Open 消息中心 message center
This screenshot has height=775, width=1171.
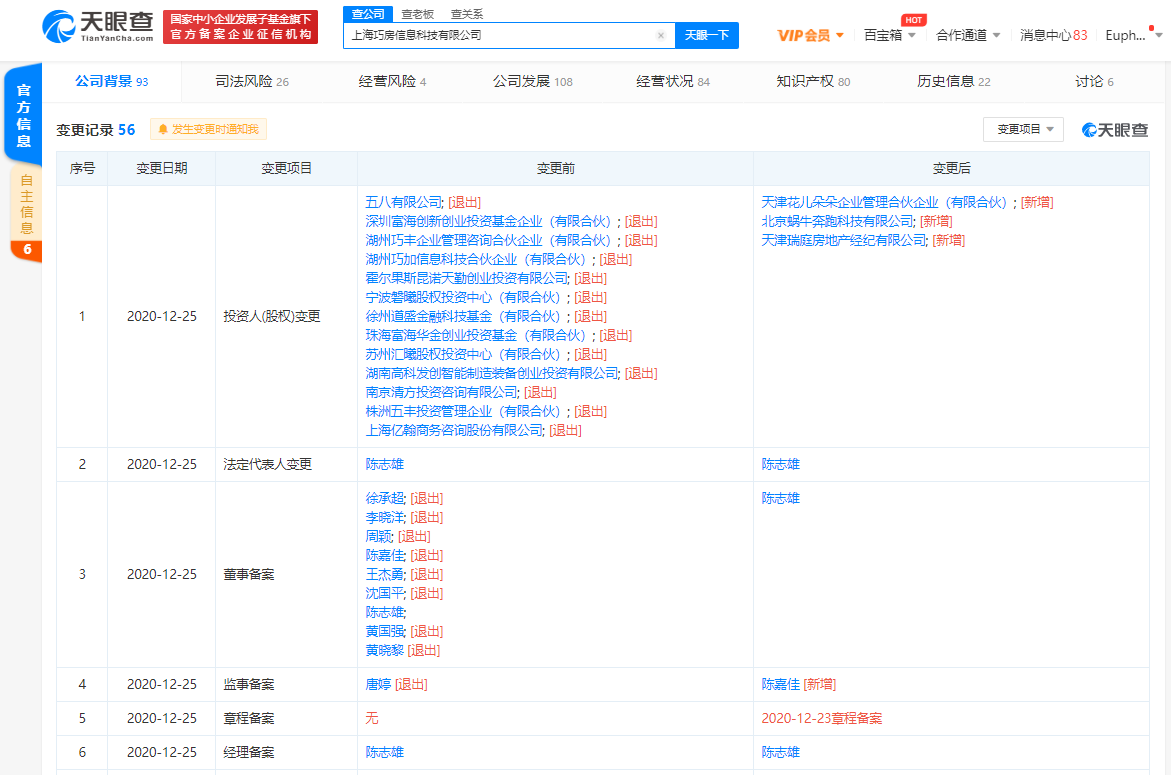(x=1053, y=35)
